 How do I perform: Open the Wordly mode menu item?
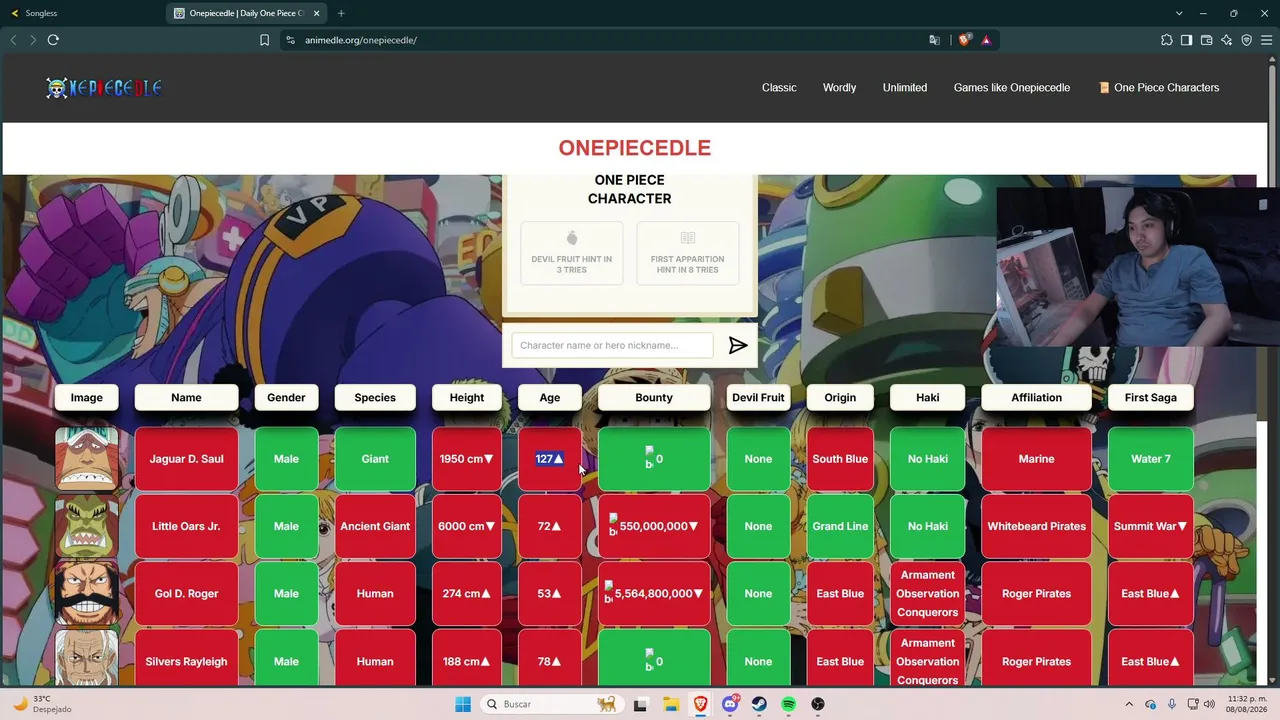[839, 88]
